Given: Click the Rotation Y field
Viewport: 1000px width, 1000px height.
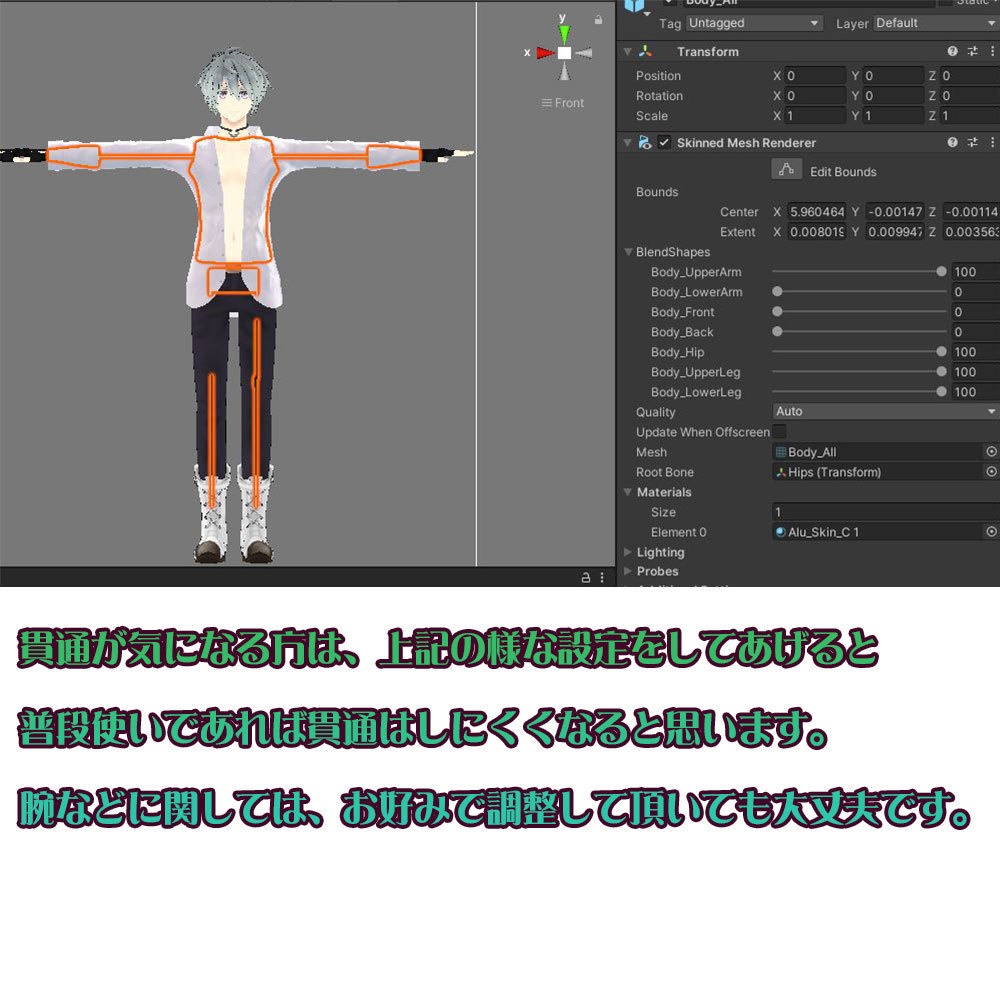Looking at the screenshot, I should 893,96.
